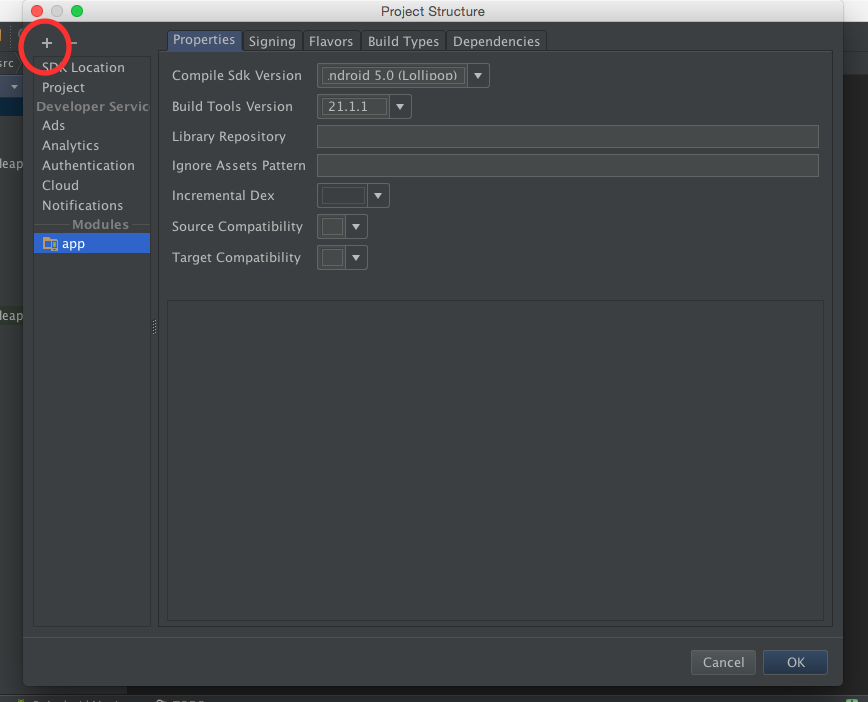The width and height of the screenshot is (868, 702).
Task: Click the sidebar splitter handle
Action: 154,327
